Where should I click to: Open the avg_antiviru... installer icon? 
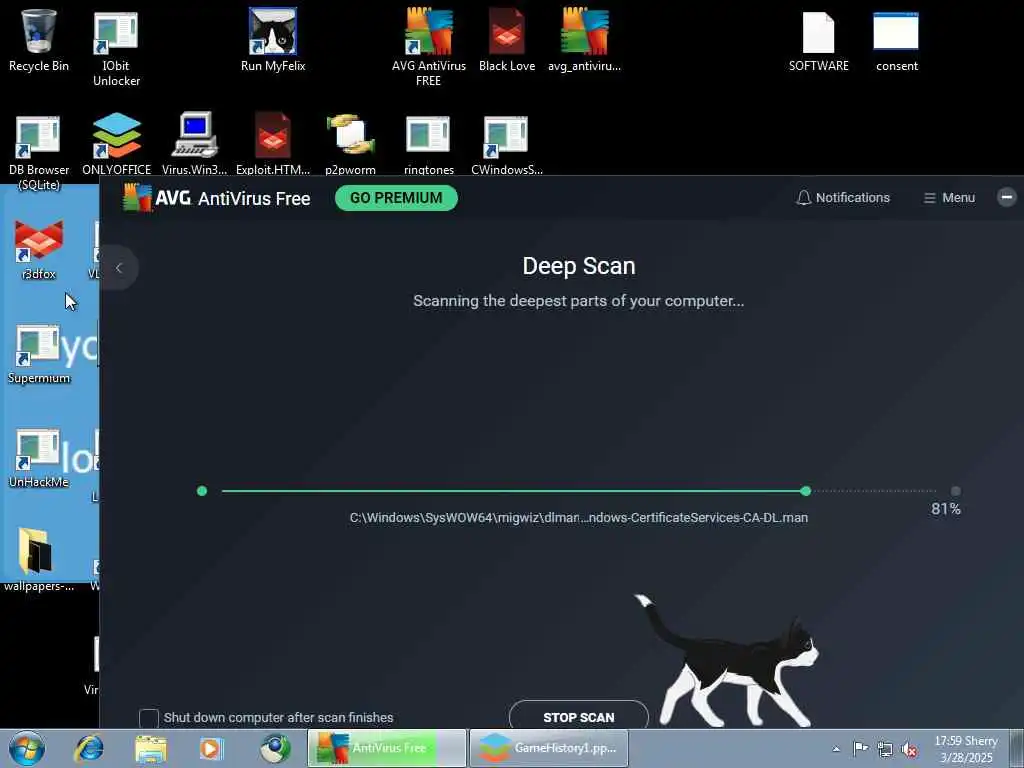[x=584, y=39]
